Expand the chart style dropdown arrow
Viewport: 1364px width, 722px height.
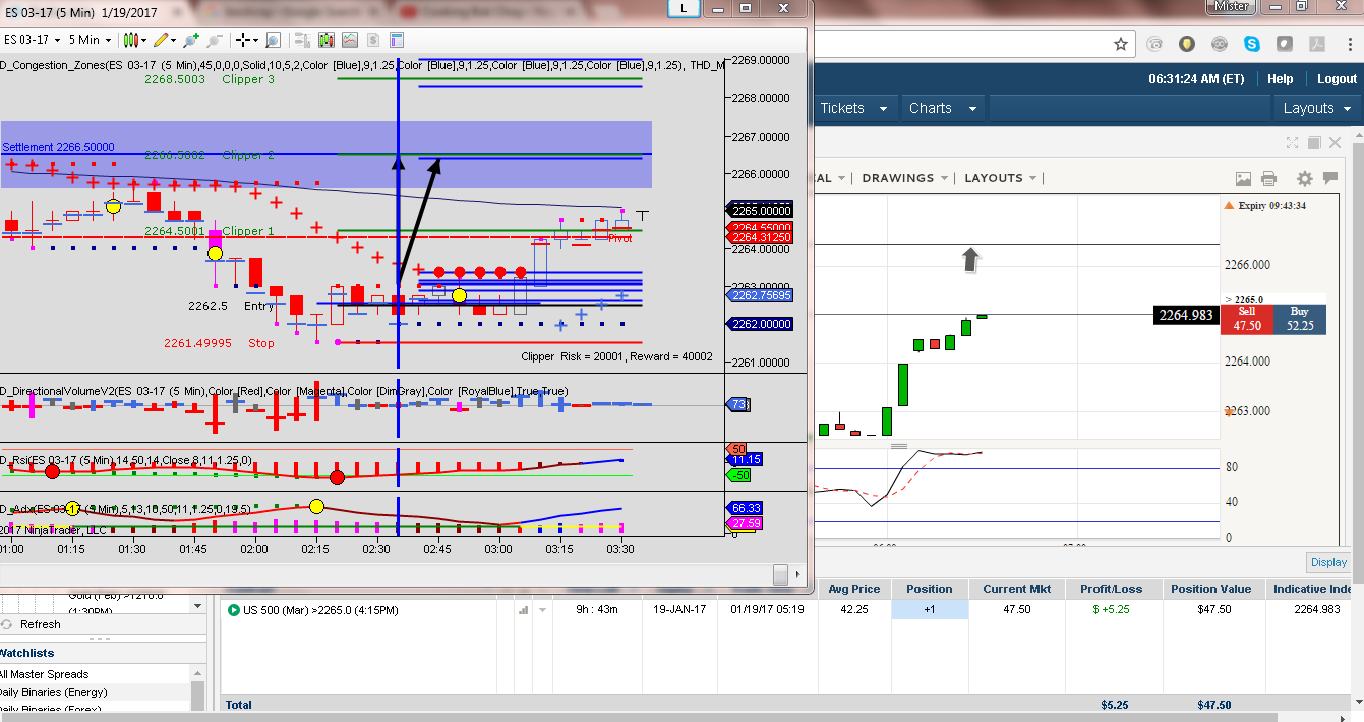point(144,40)
